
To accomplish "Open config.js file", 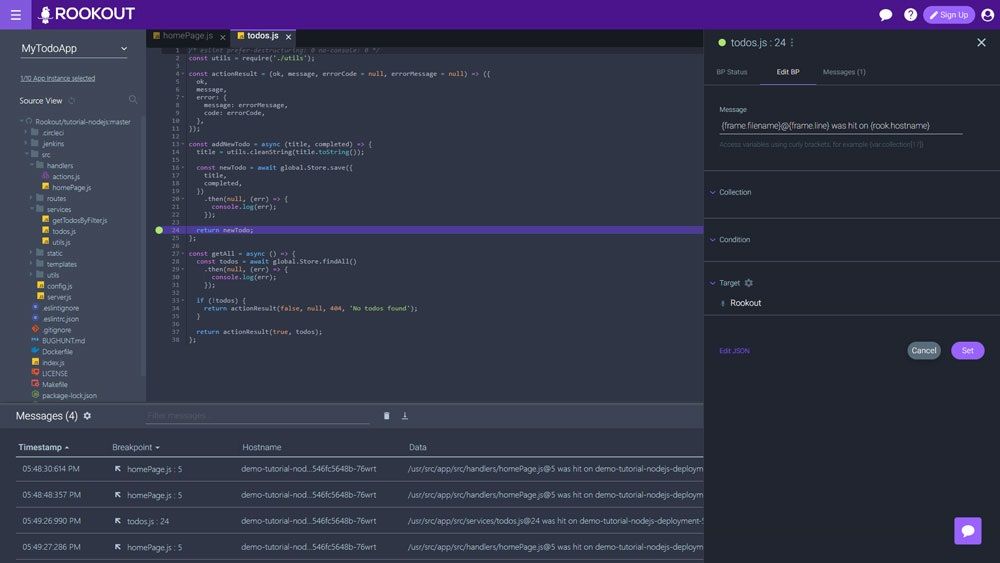I will click(59, 286).
